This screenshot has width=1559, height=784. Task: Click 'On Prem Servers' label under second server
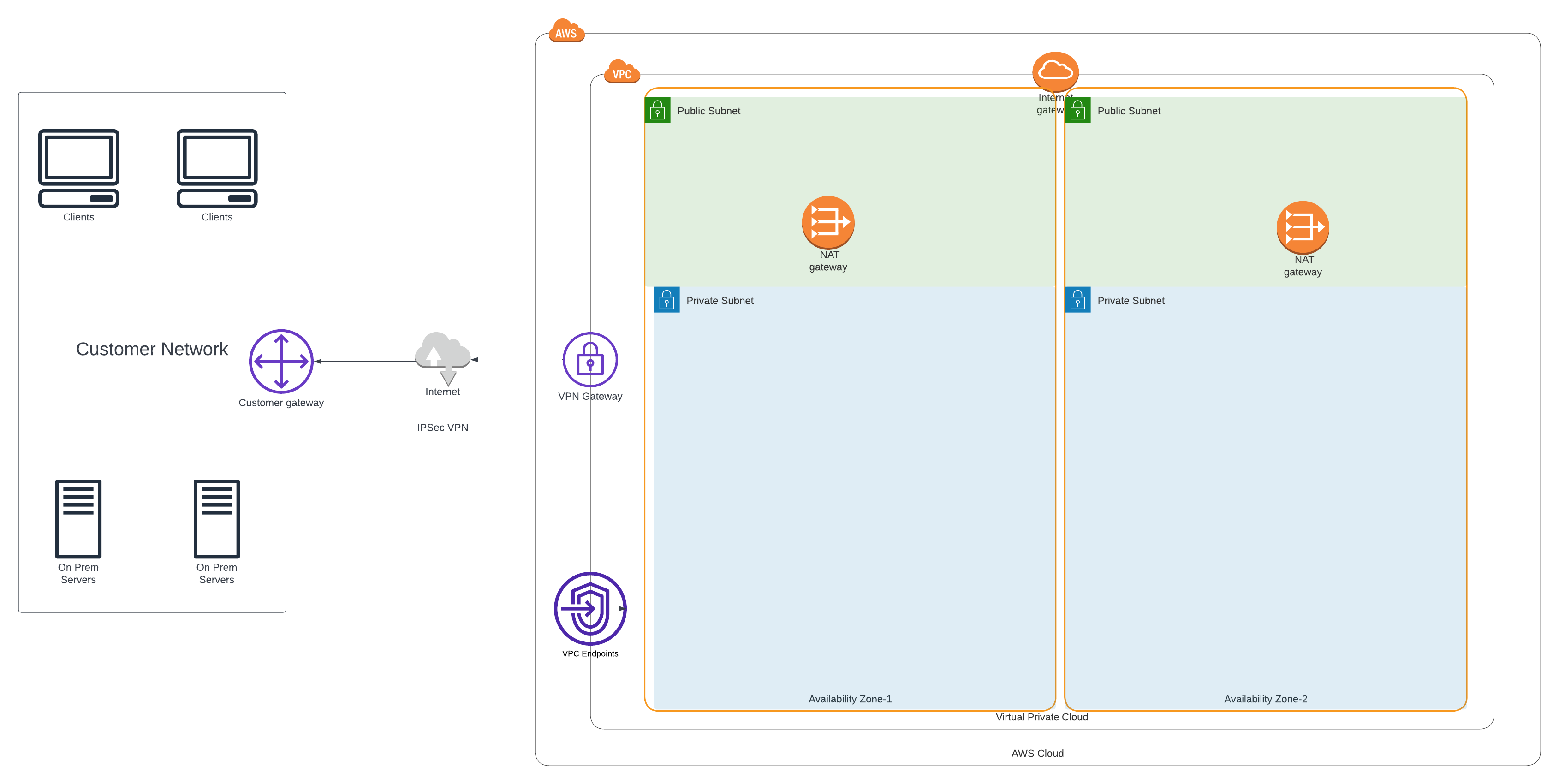(x=217, y=574)
